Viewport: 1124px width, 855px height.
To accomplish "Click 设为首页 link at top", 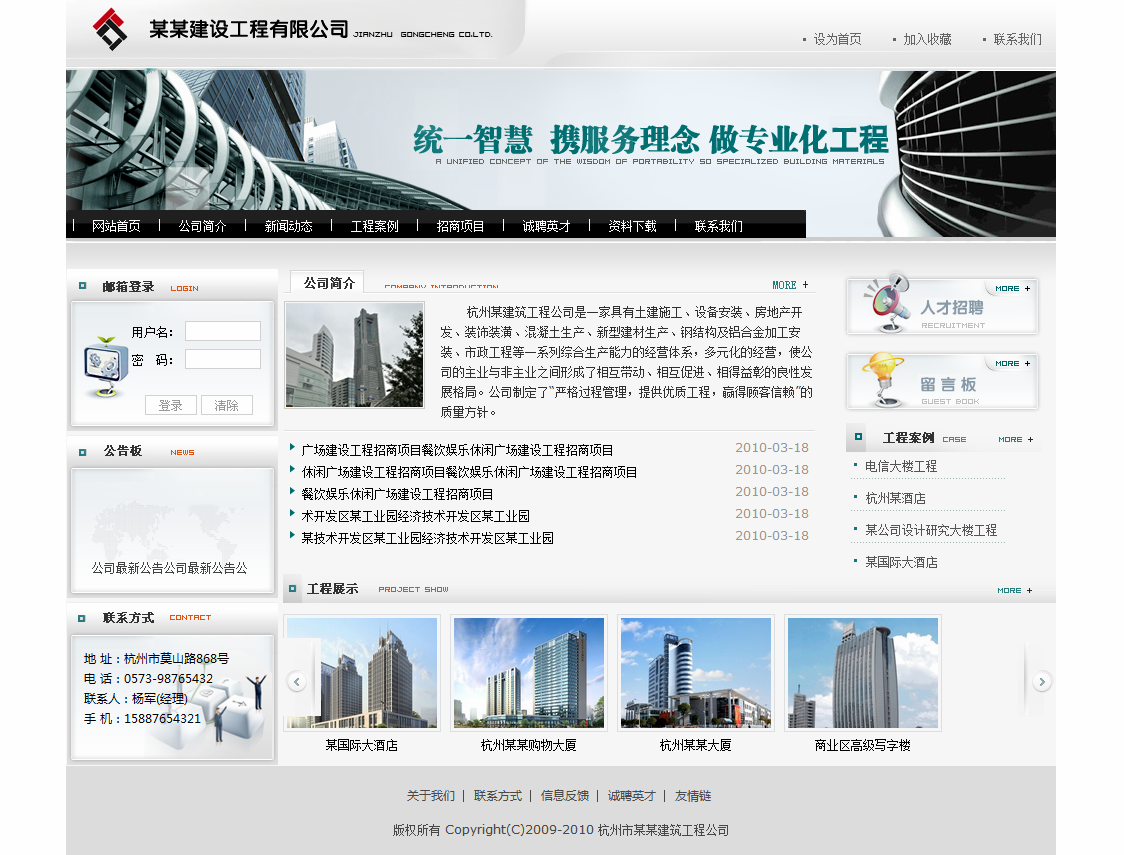I will click(837, 39).
